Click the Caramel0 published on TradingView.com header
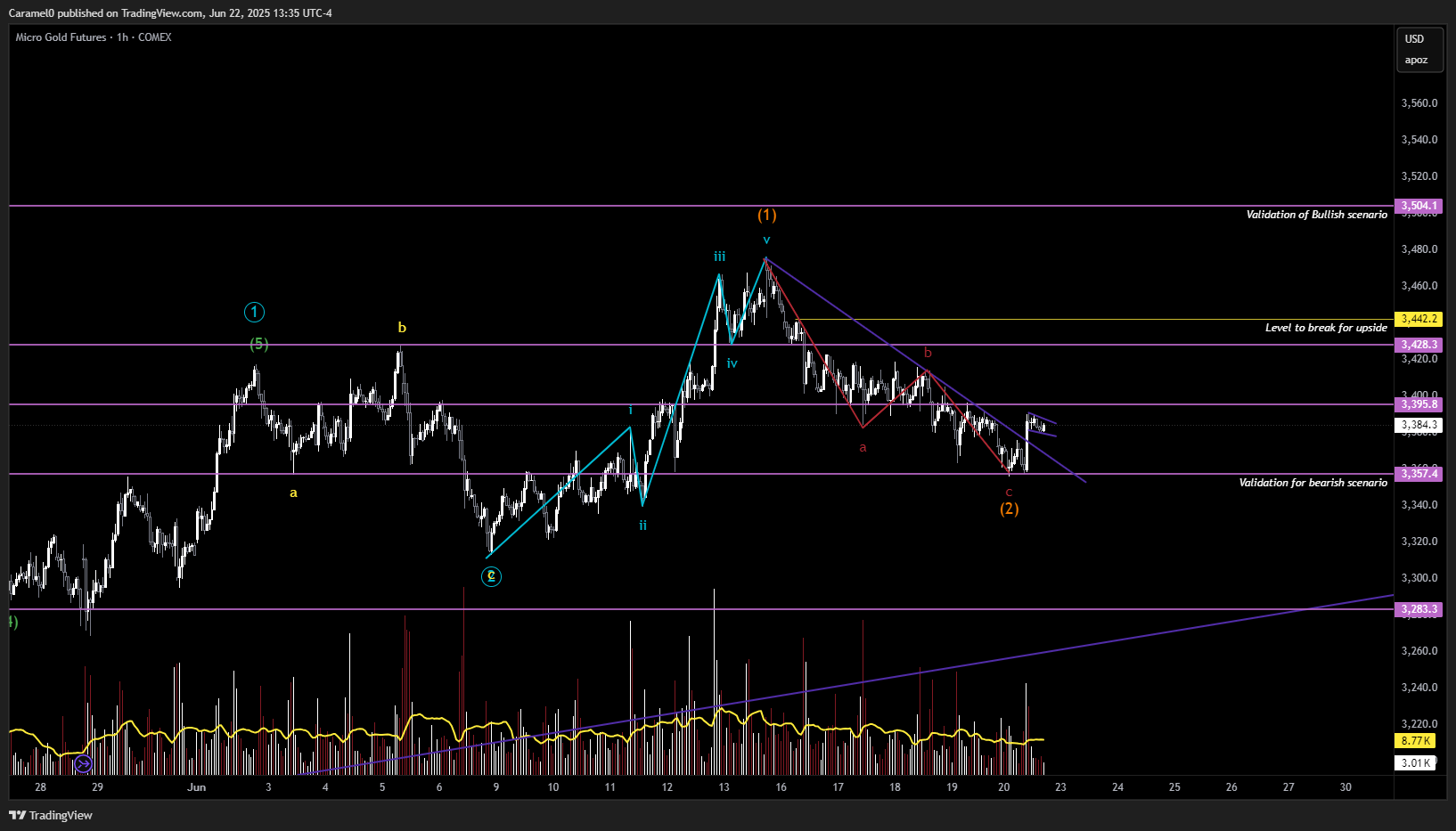This screenshot has width=1456, height=831. 170,12
